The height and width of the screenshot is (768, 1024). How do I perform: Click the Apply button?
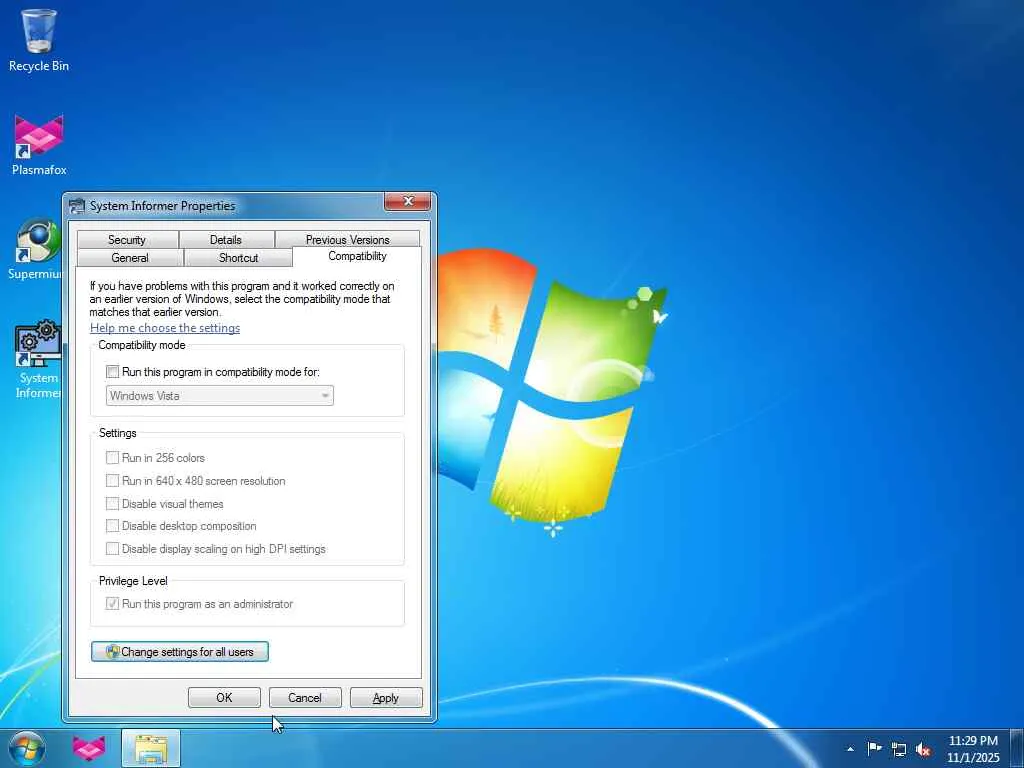tap(386, 697)
